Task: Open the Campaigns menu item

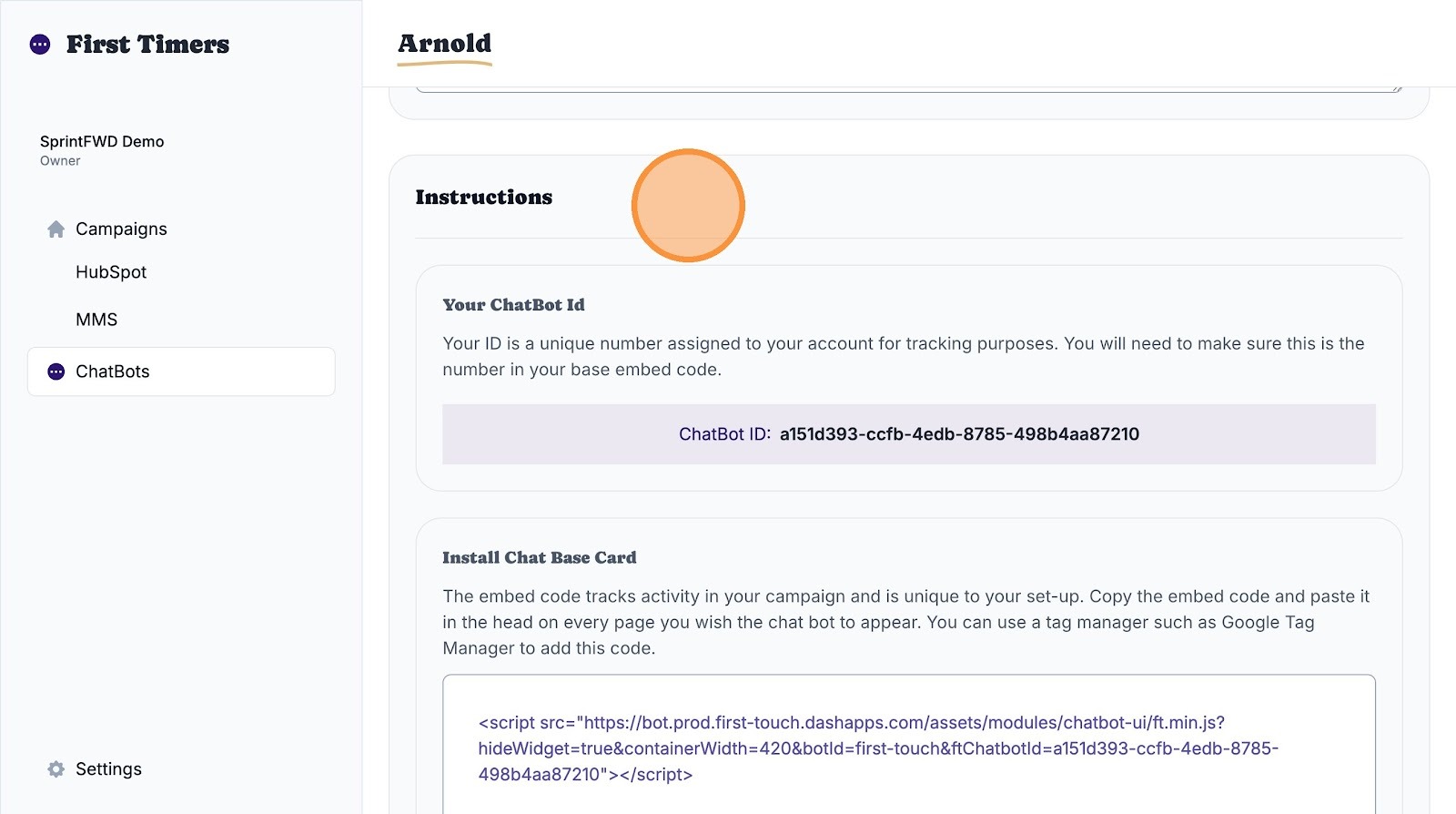Action: pos(121,229)
